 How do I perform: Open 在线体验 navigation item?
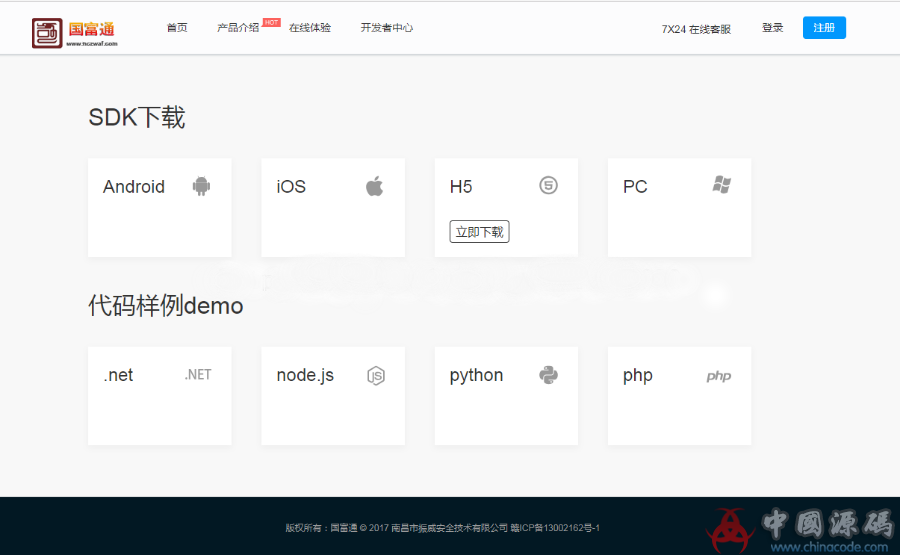[x=310, y=28]
